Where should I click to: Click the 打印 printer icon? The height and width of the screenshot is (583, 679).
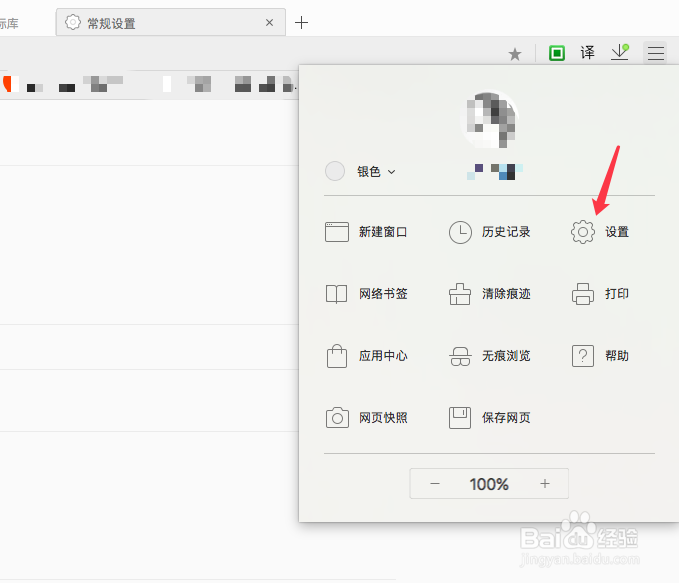pyautogui.click(x=583, y=294)
